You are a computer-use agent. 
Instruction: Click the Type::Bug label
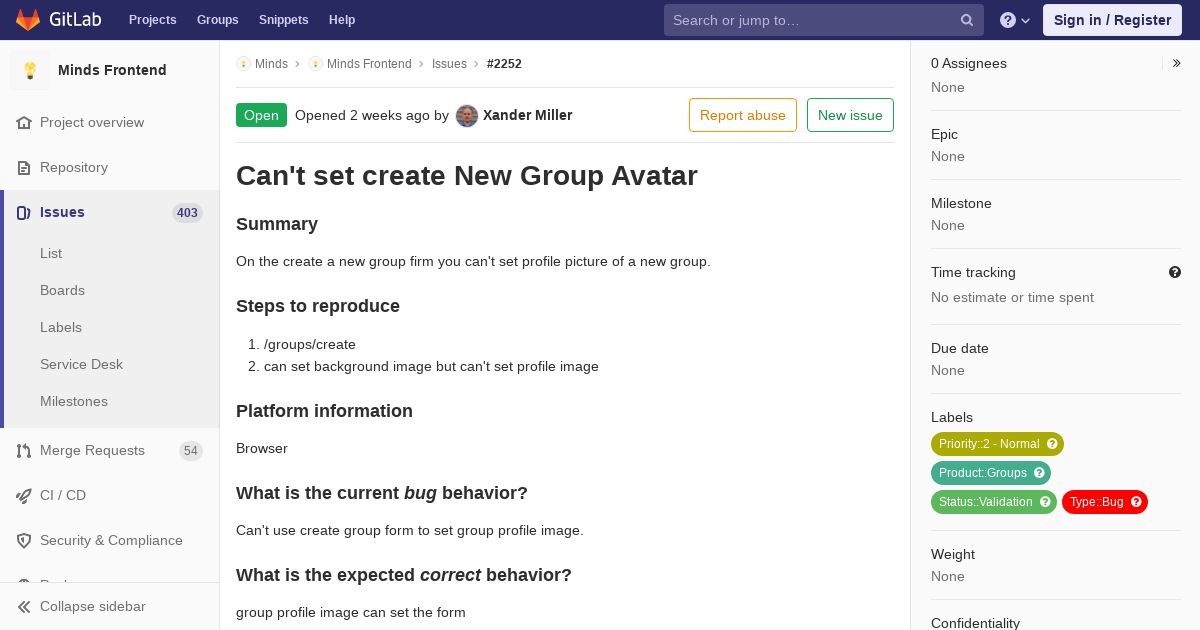[x=1105, y=502]
